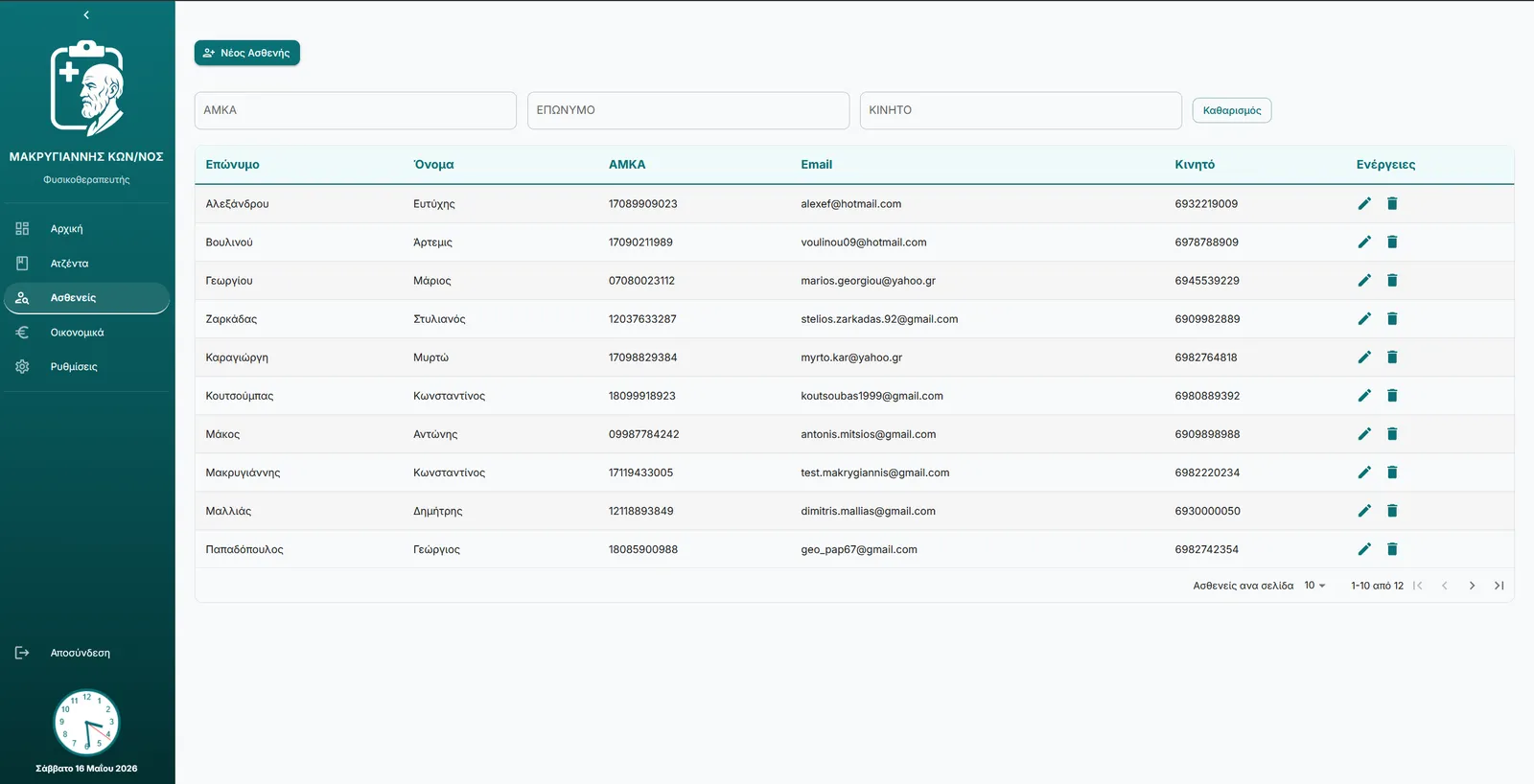The width and height of the screenshot is (1534, 784).
Task: Click email test.makrygiannis@gmail.com
Action: coord(875,473)
